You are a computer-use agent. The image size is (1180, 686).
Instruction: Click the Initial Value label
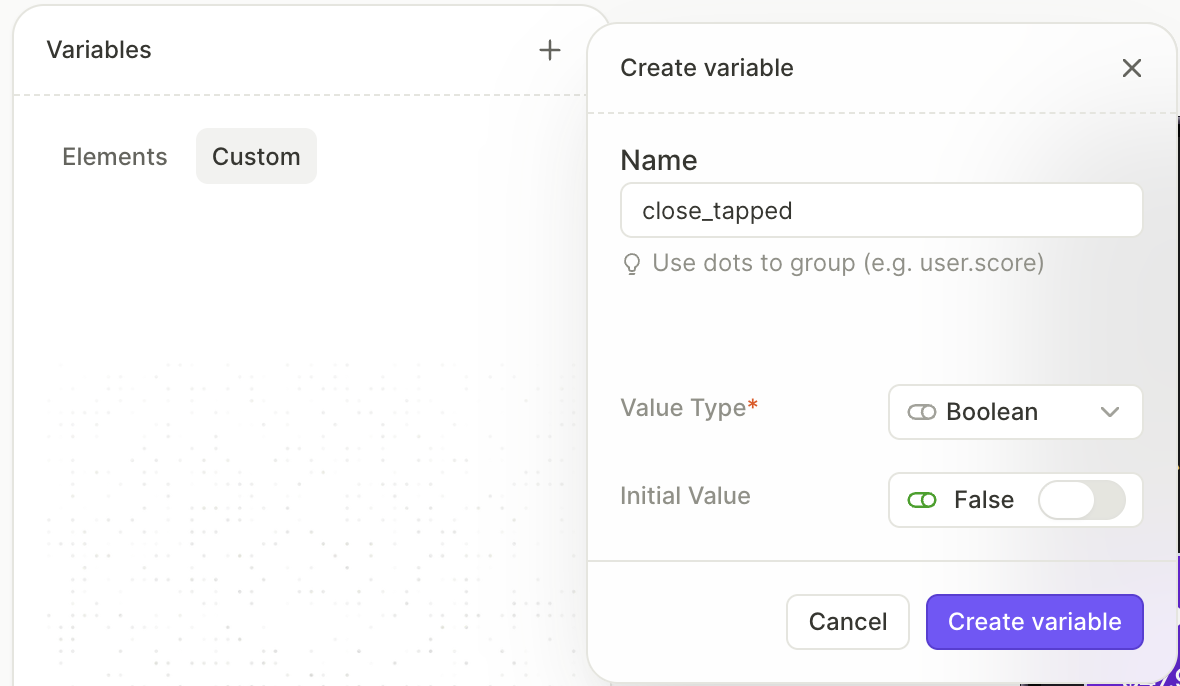[x=685, y=496]
